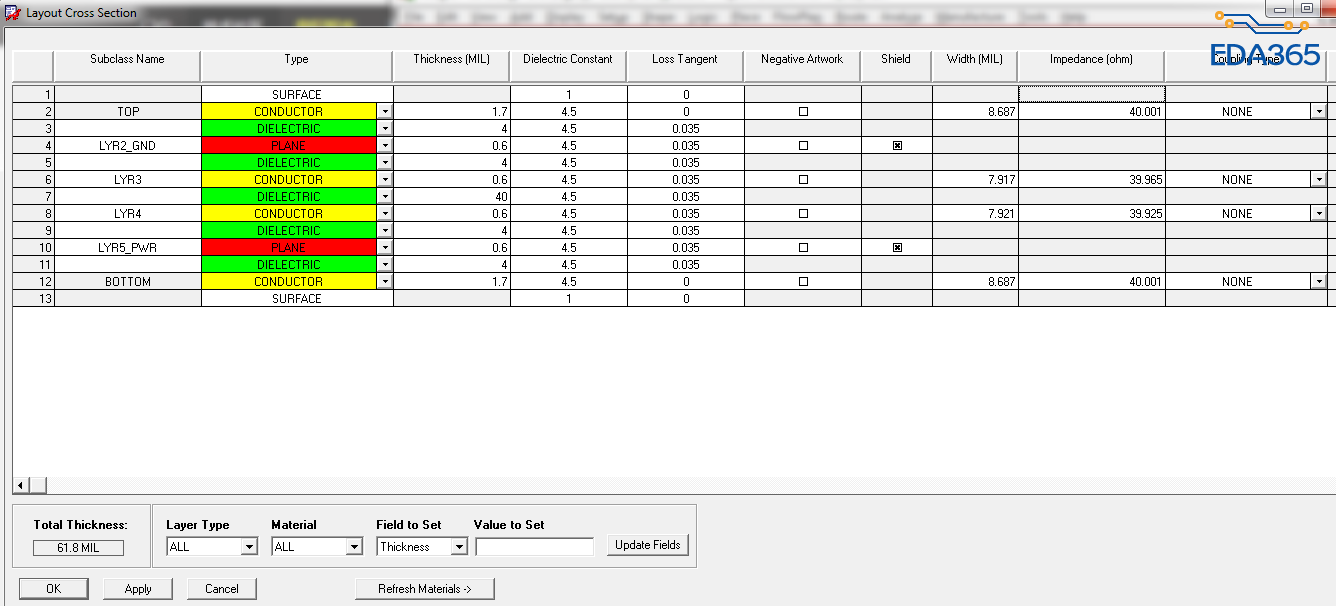Toggle Negative Artwork for LYR3 layer
The height and width of the screenshot is (606, 1336).
[x=803, y=180]
